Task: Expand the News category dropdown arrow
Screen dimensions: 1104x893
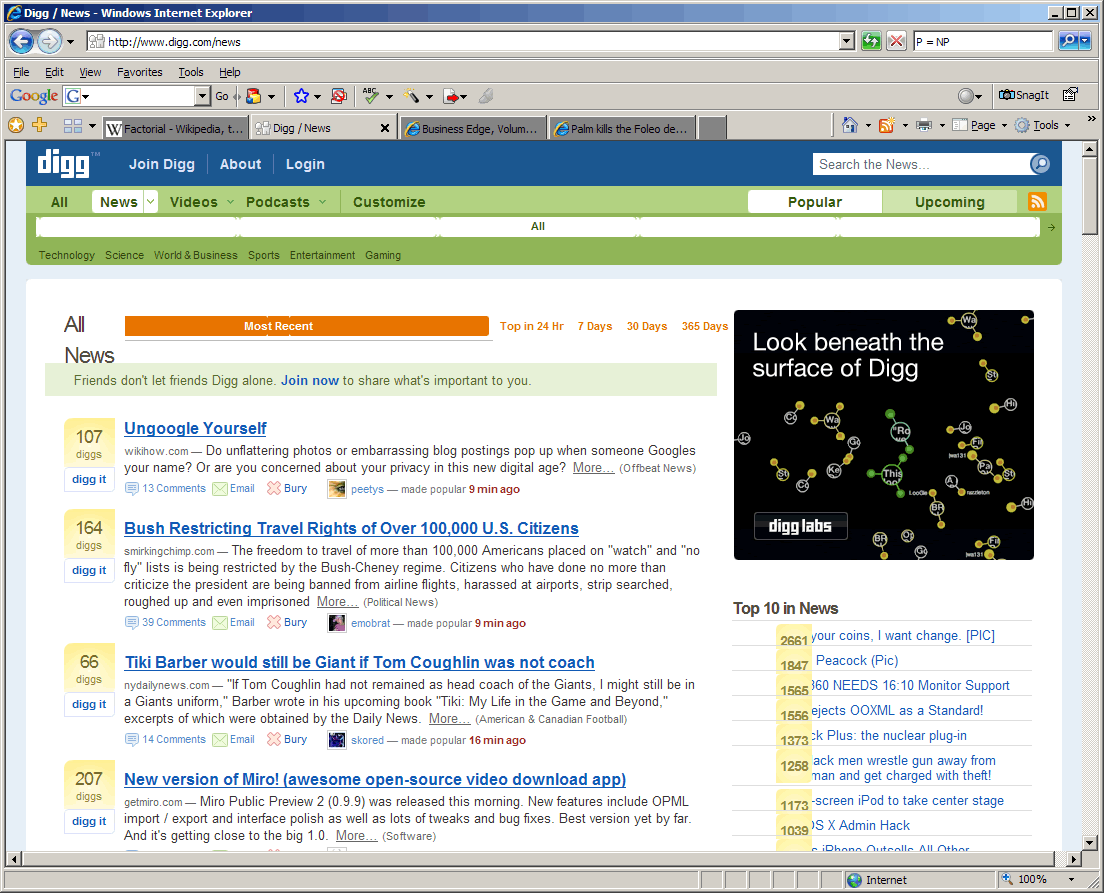Action: [150, 202]
